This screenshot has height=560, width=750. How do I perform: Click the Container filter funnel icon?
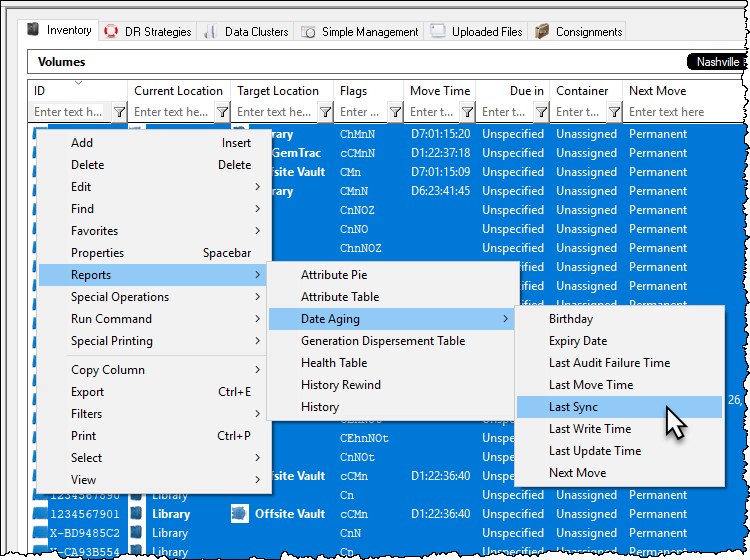pos(614,112)
